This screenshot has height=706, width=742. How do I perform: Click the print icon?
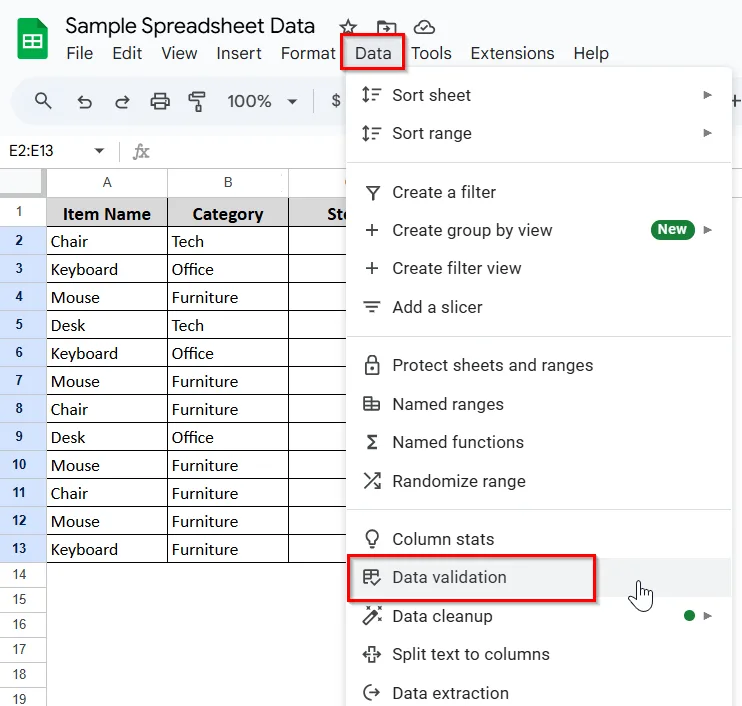pos(160,101)
